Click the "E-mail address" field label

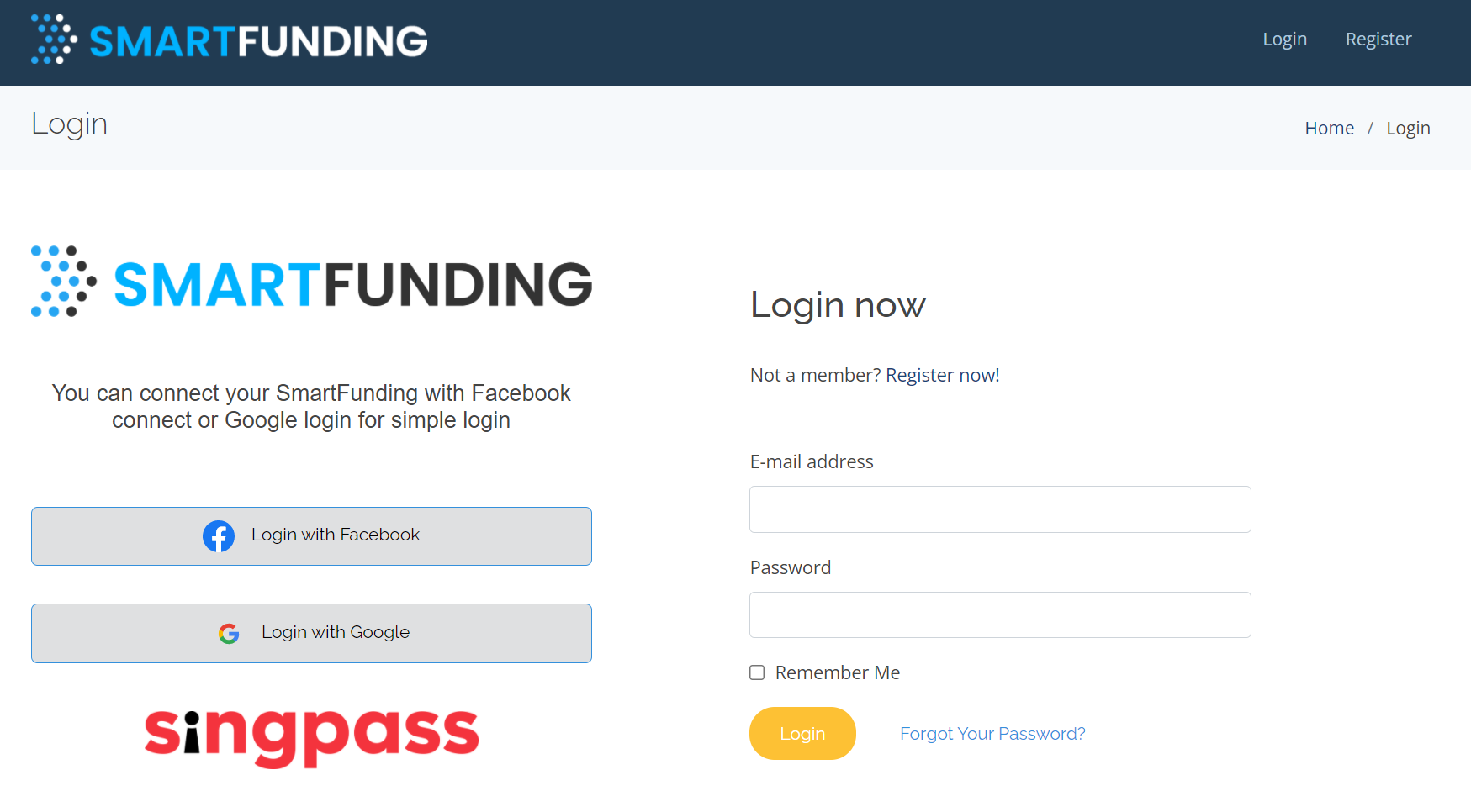point(812,461)
